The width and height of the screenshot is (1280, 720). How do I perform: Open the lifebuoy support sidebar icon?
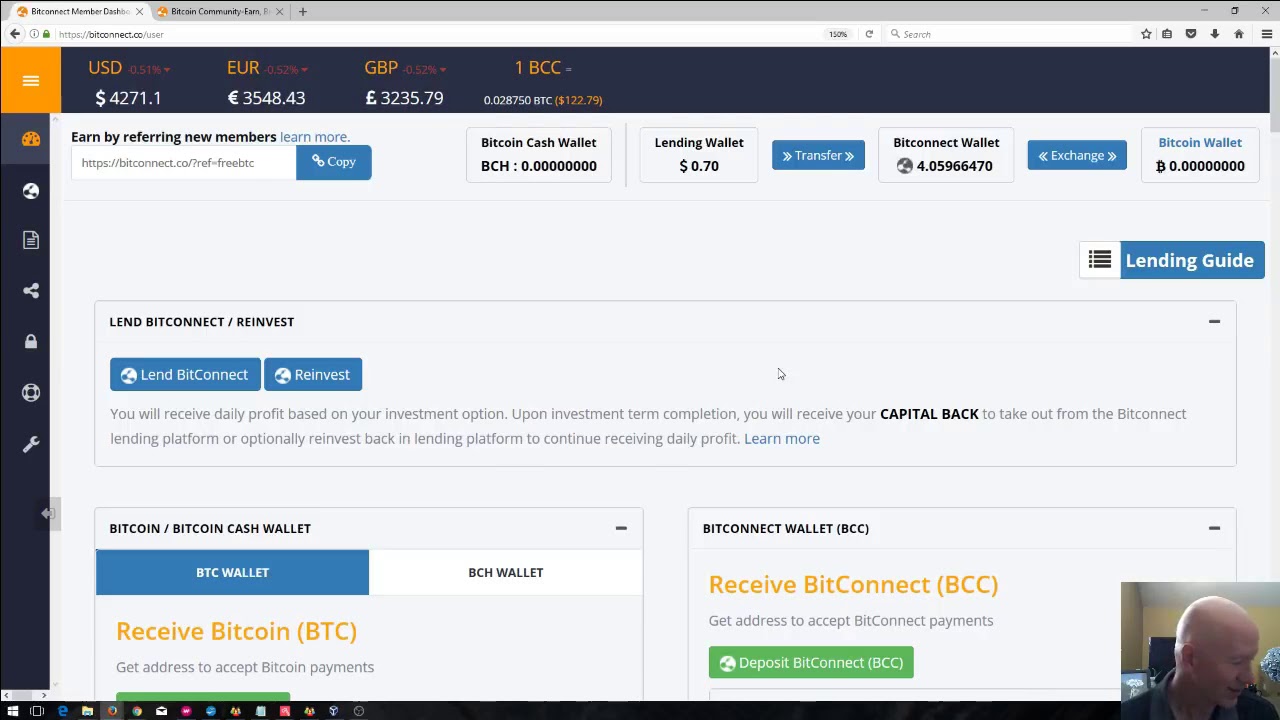point(31,392)
